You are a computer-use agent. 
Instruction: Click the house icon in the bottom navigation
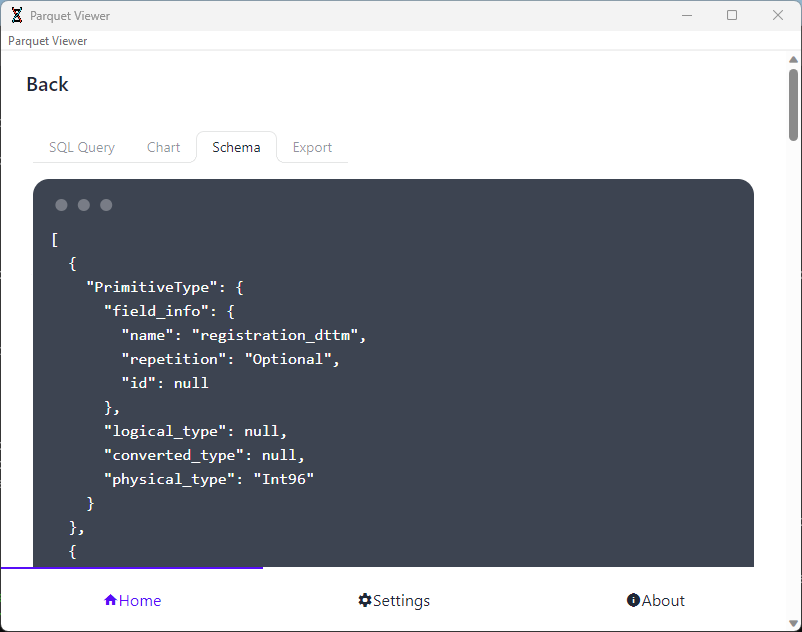tap(111, 600)
